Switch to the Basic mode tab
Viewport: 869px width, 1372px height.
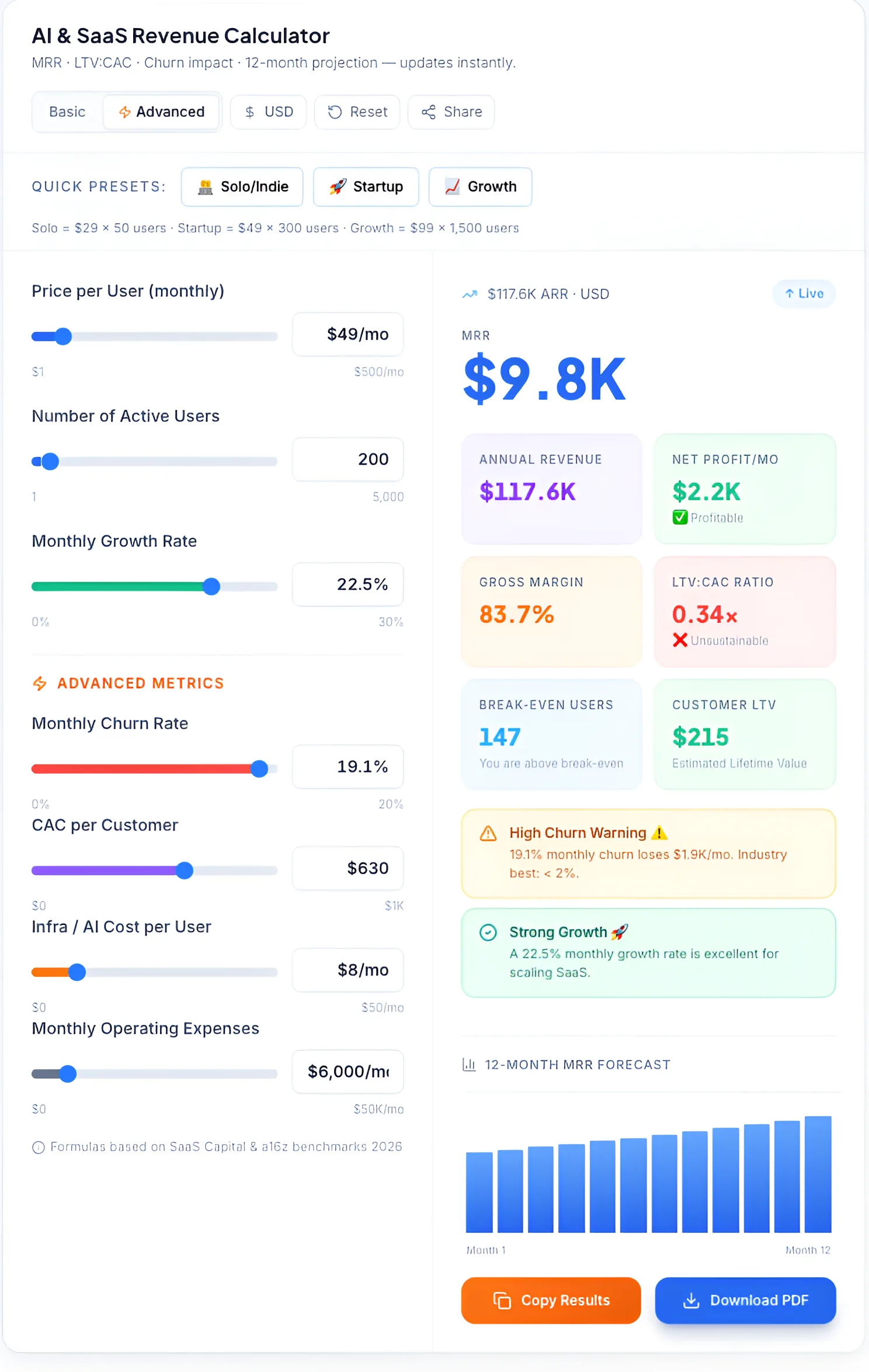click(x=67, y=112)
